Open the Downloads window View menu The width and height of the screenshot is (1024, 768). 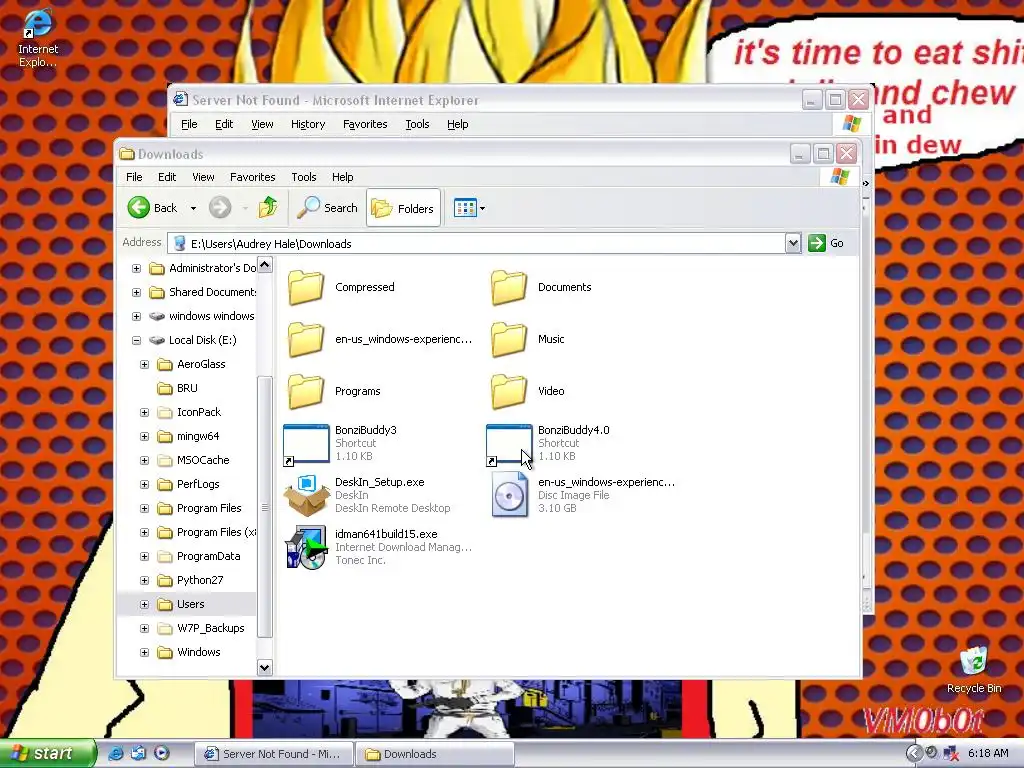[x=203, y=177]
